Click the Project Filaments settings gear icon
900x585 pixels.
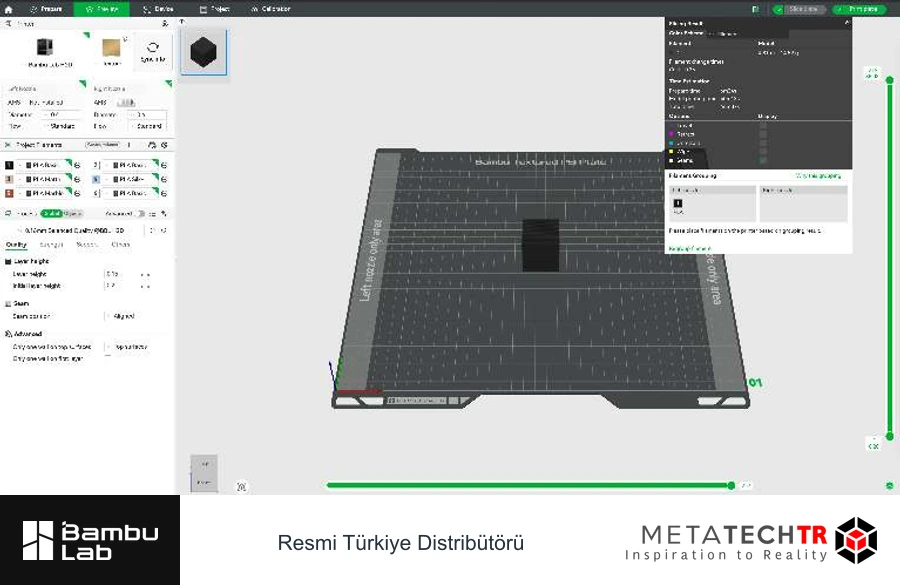click(x=164, y=145)
